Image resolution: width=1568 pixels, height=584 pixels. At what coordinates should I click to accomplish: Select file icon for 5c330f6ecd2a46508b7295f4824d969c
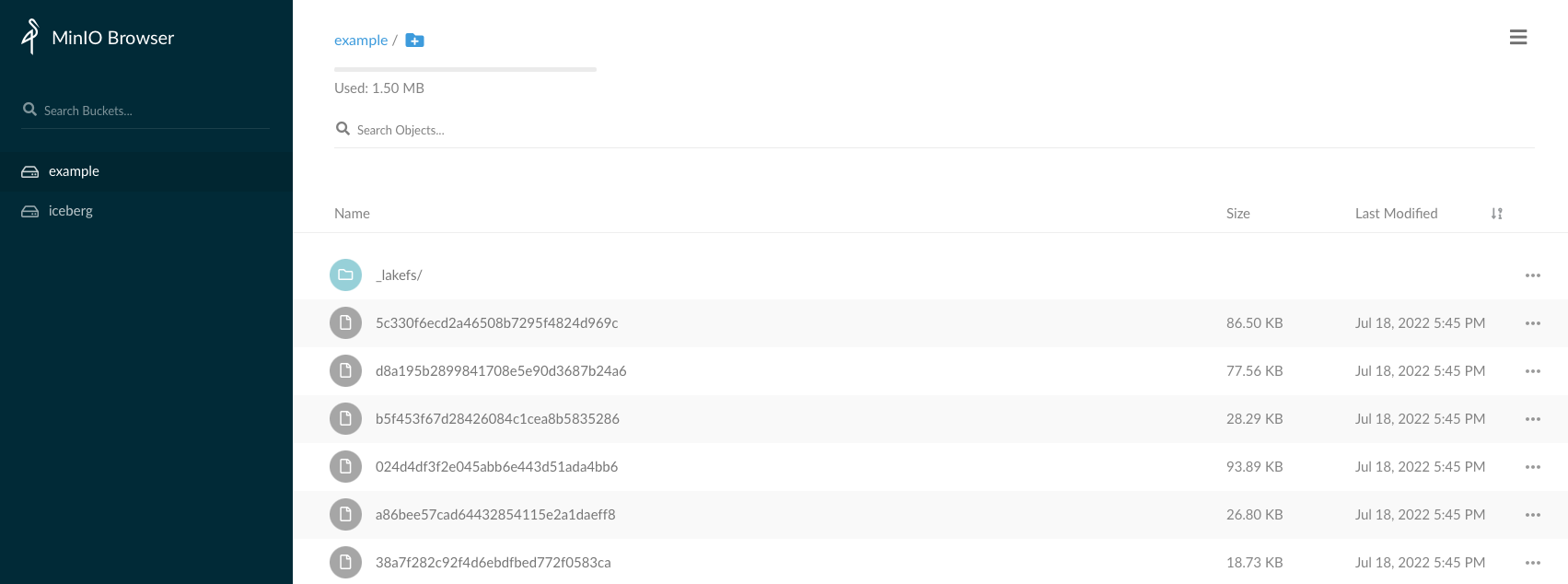coord(345,322)
